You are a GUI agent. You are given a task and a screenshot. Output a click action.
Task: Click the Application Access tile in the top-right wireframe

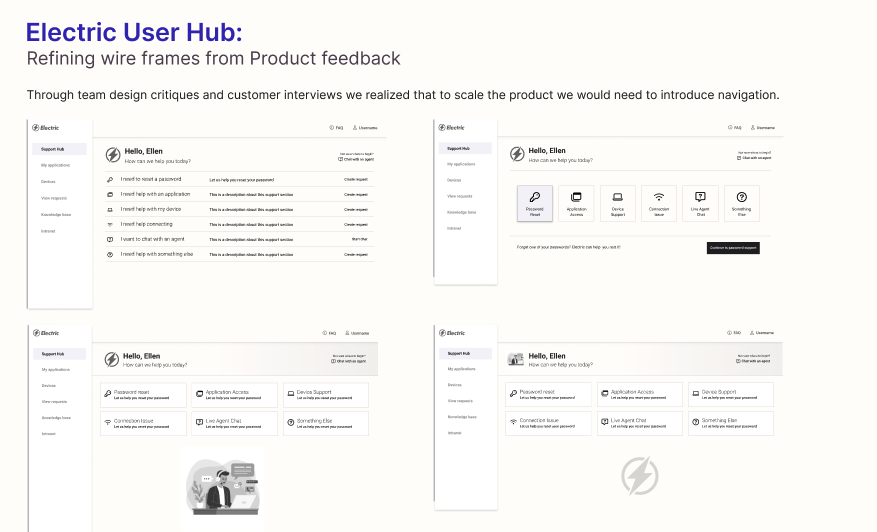pyautogui.click(x=576, y=203)
